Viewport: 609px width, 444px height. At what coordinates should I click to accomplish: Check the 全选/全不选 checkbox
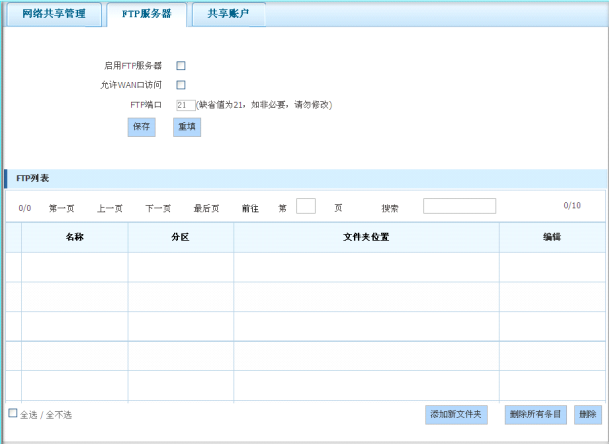point(13,413)
